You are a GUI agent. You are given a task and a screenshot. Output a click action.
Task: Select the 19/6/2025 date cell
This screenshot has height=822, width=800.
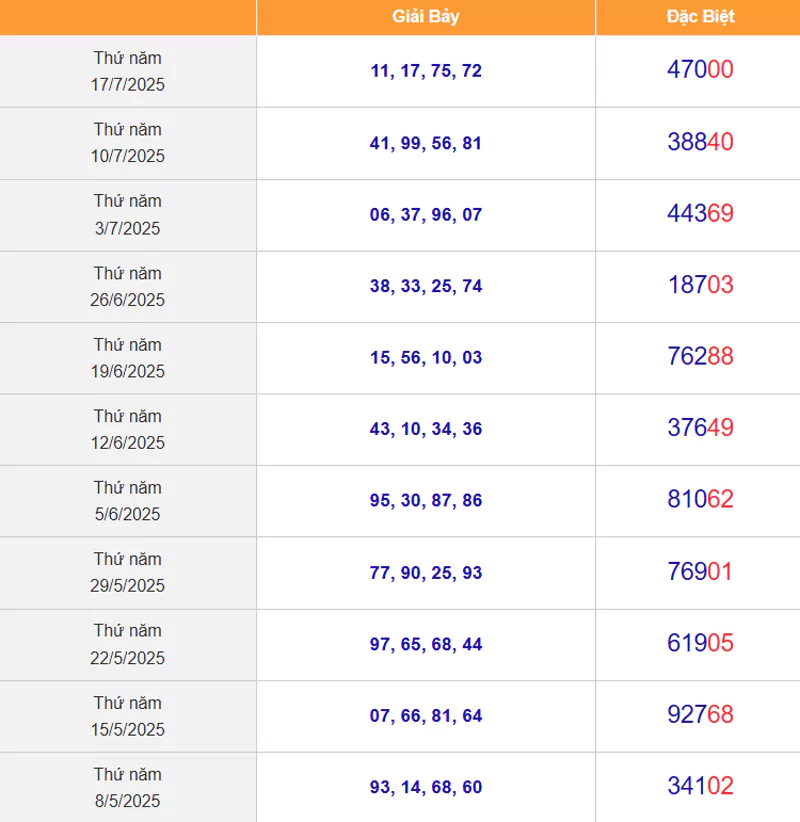click(128, 358)
